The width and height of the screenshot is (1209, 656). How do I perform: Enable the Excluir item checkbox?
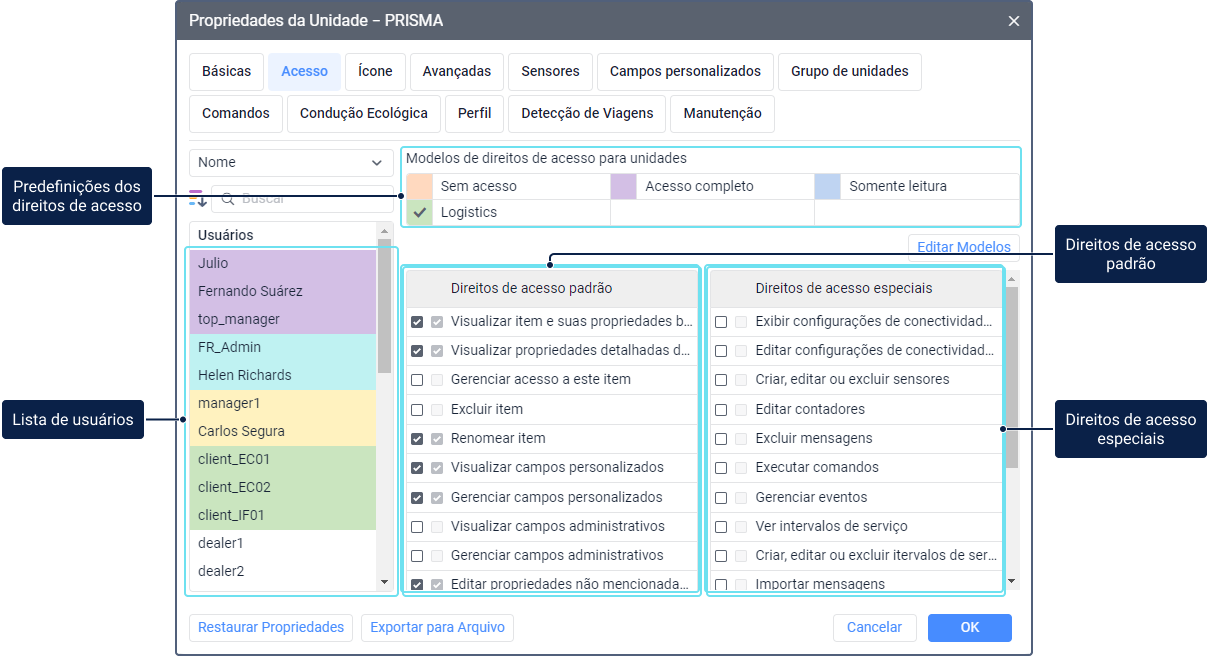tap(417, 410)
